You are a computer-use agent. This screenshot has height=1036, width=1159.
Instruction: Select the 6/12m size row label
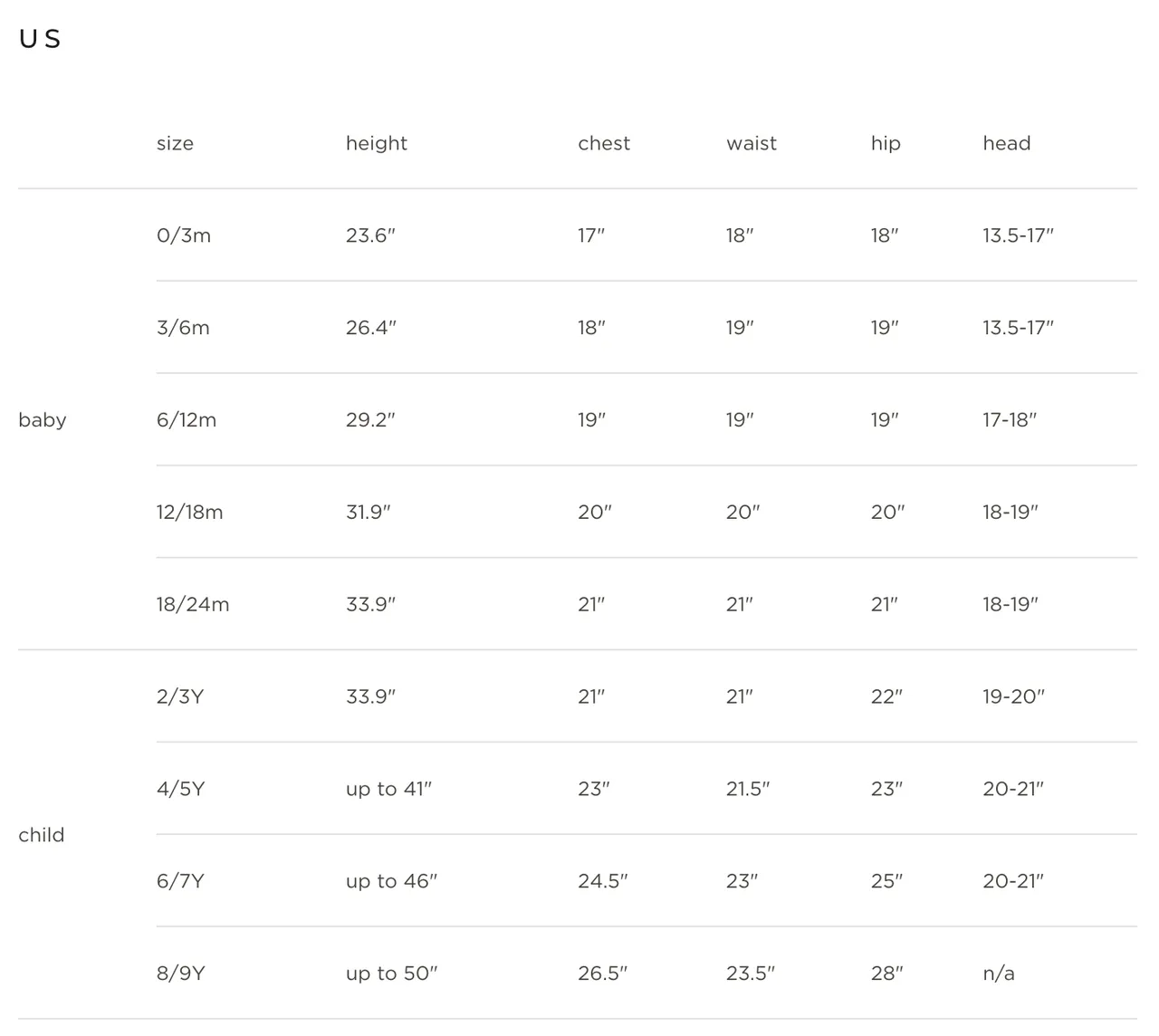tap(187, 420)
